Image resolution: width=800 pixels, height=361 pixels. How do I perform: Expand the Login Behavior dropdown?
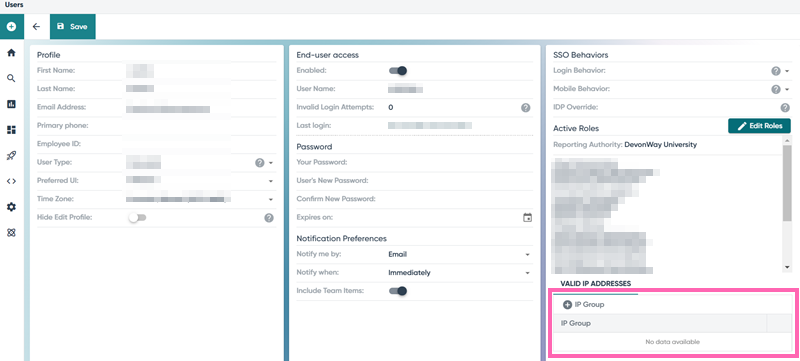click(787, 71)
